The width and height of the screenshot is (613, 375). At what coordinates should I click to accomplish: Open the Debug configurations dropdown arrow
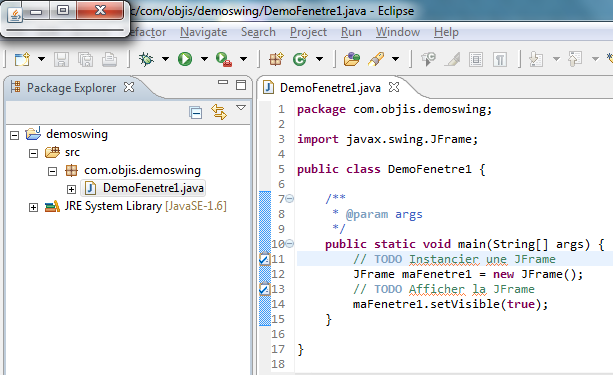[165, 59]
